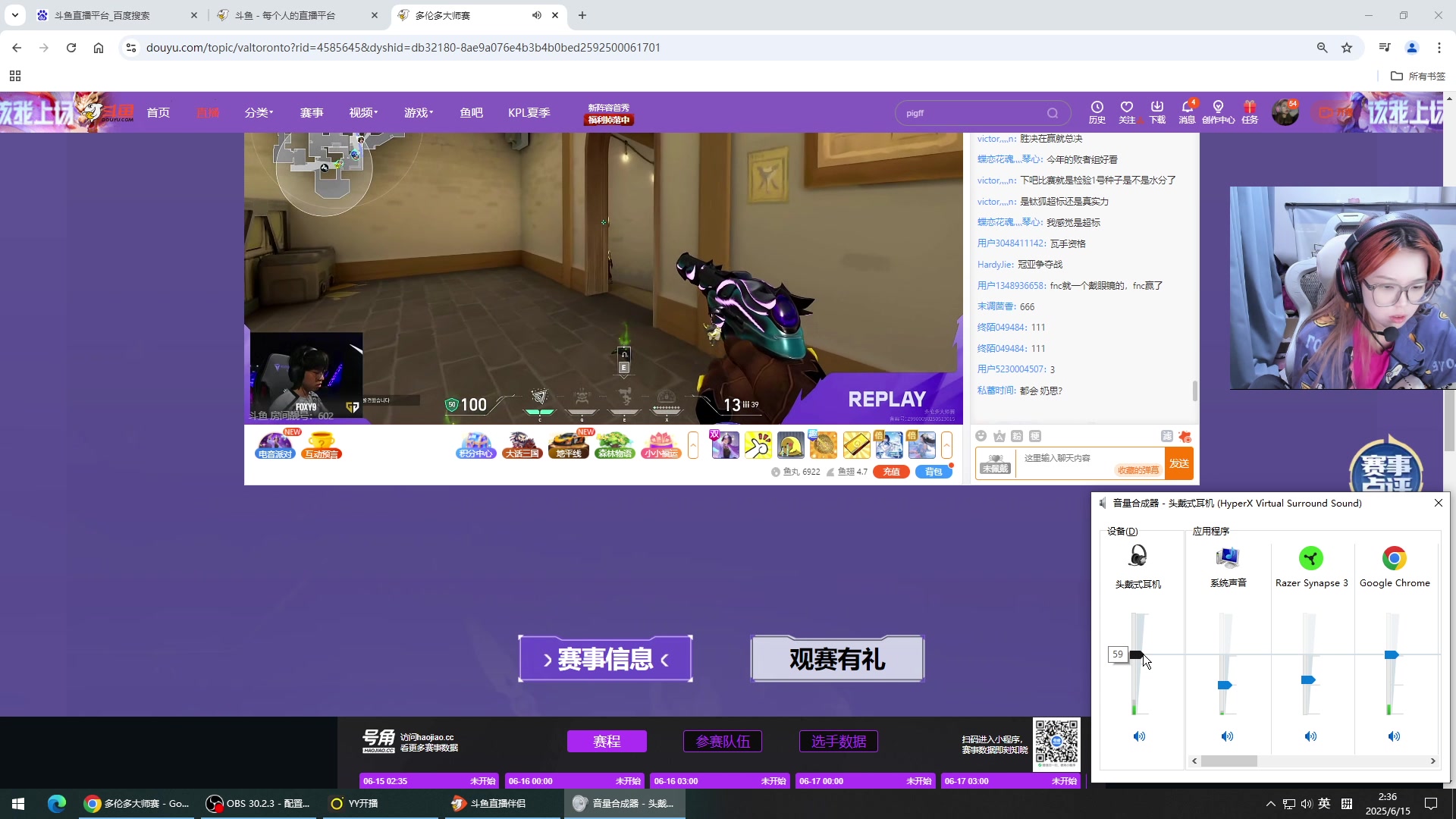Click the red gift icon above send button
The image size is (1456, 819).
pyautogui.click(x=1185, y=436)
